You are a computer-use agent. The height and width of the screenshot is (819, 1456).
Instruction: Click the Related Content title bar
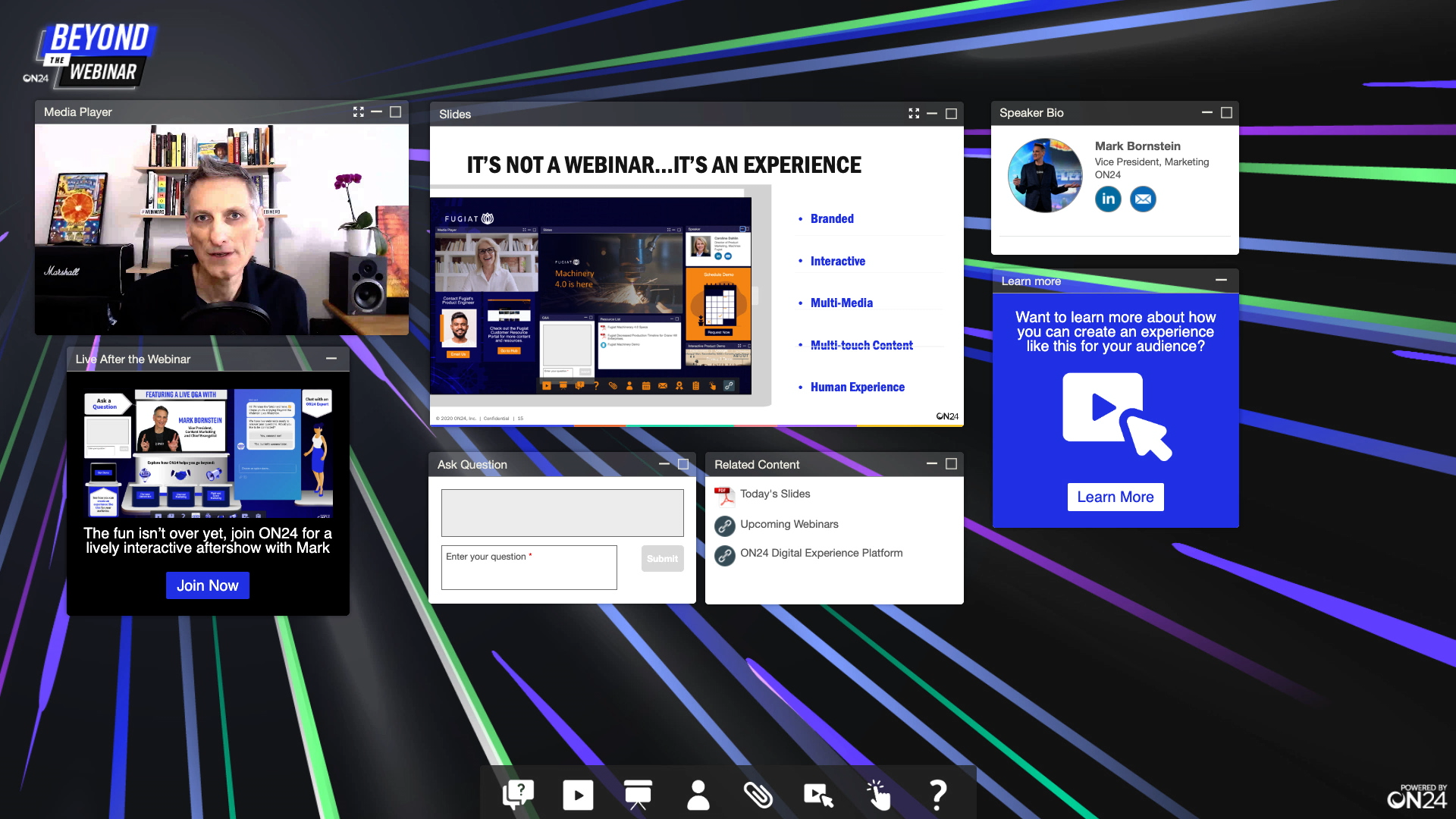pyautogui.click(x=834, y=464)
